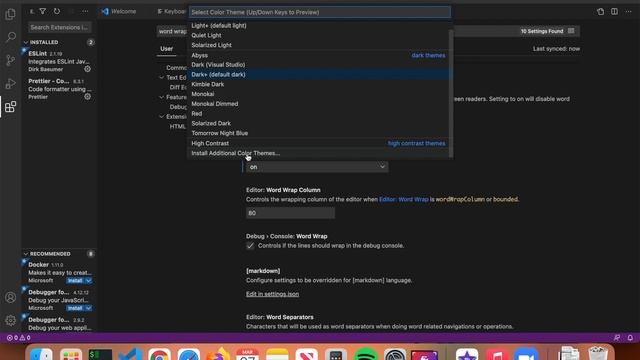The image size is (640, 360).
Task: Open Prettier extension manage gear
Action: tap(87, 97)
